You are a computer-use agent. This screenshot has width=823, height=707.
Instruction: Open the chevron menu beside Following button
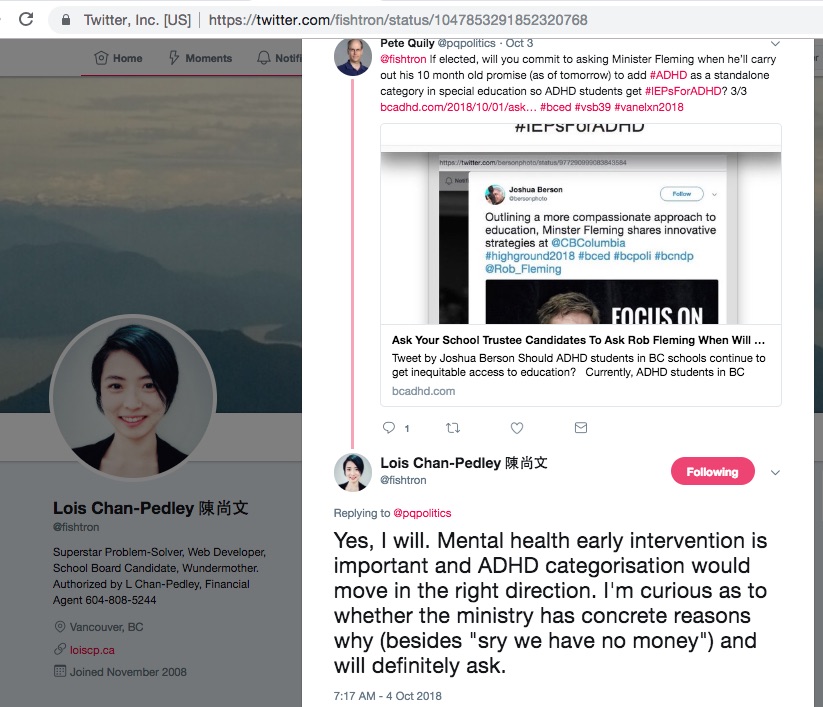point(775,472)
